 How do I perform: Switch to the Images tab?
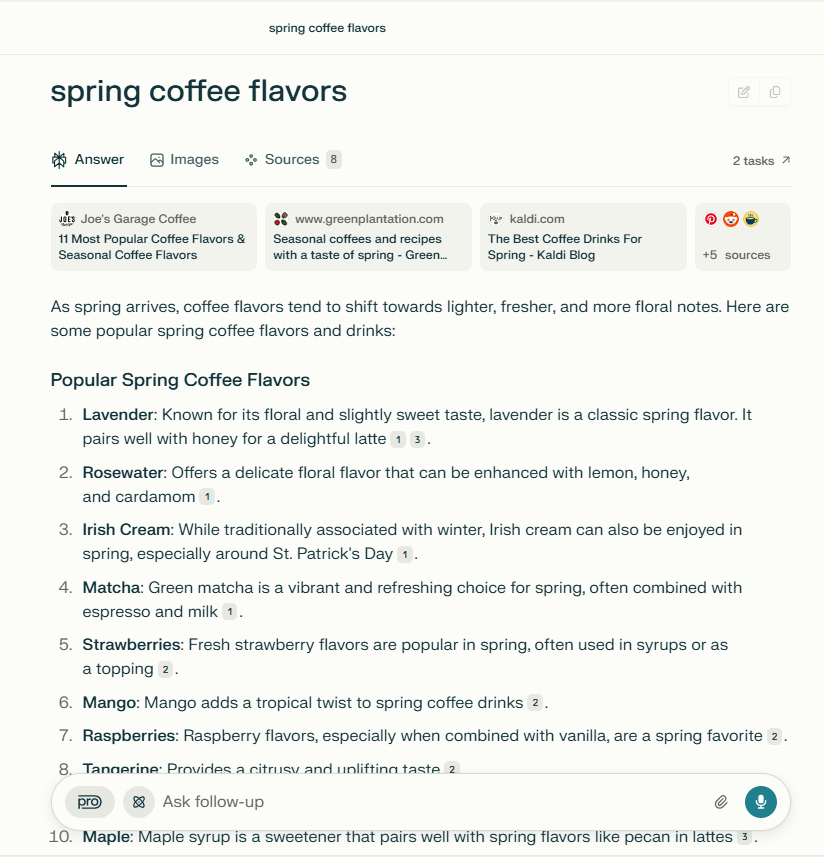click(x=184, y=160)
